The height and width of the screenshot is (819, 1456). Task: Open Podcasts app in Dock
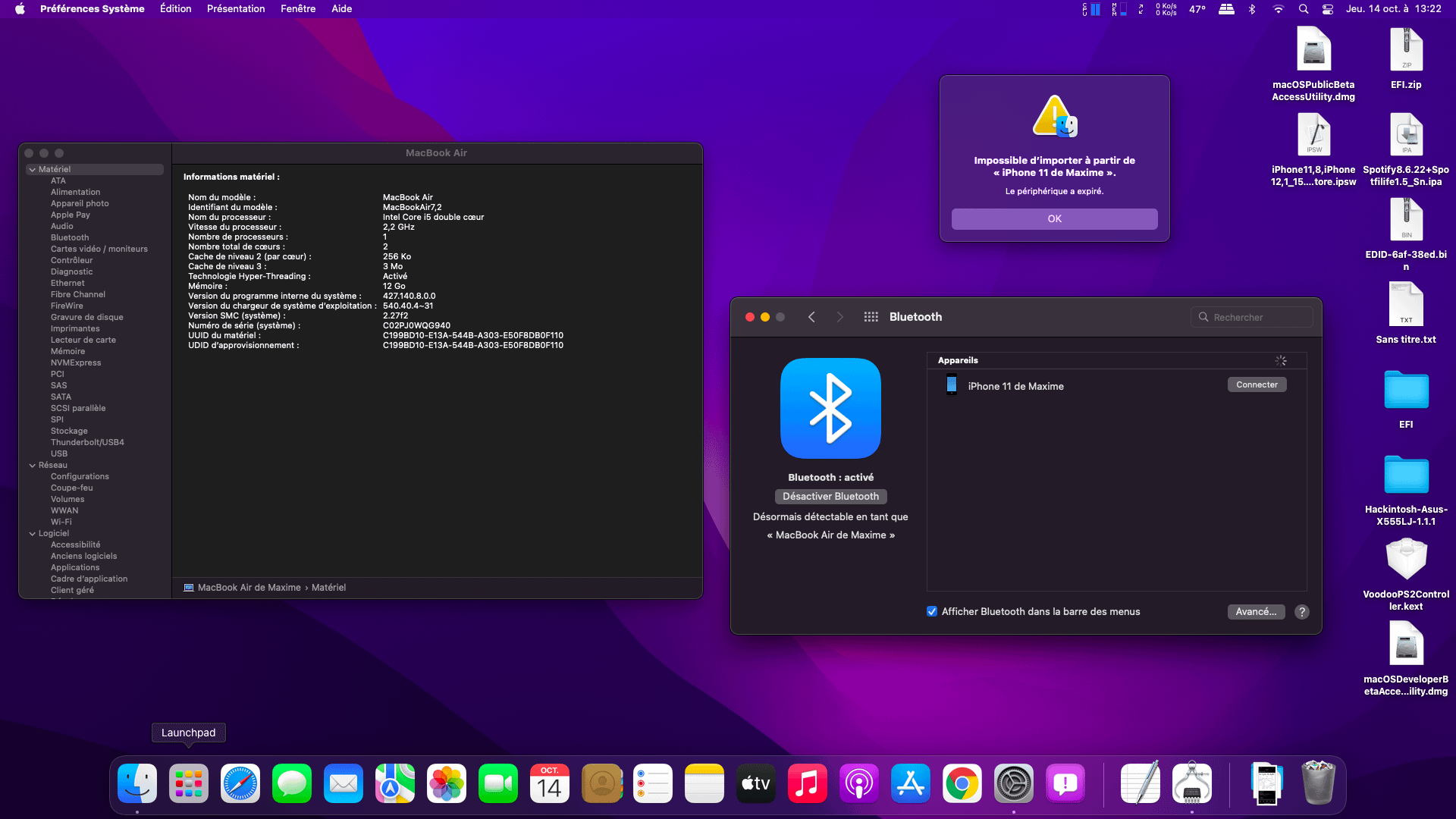(x=859, y=783)
